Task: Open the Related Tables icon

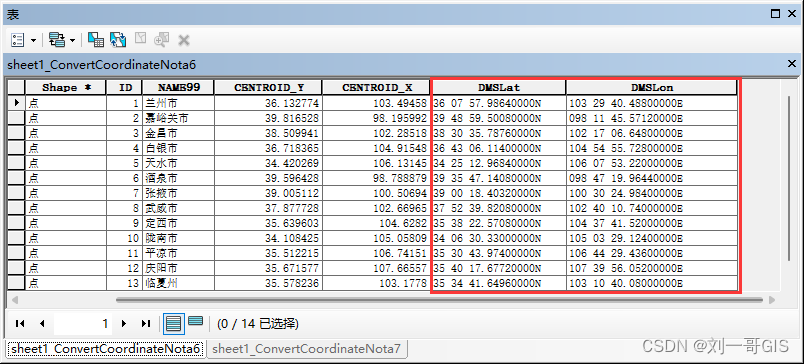Action: (56, 40)
